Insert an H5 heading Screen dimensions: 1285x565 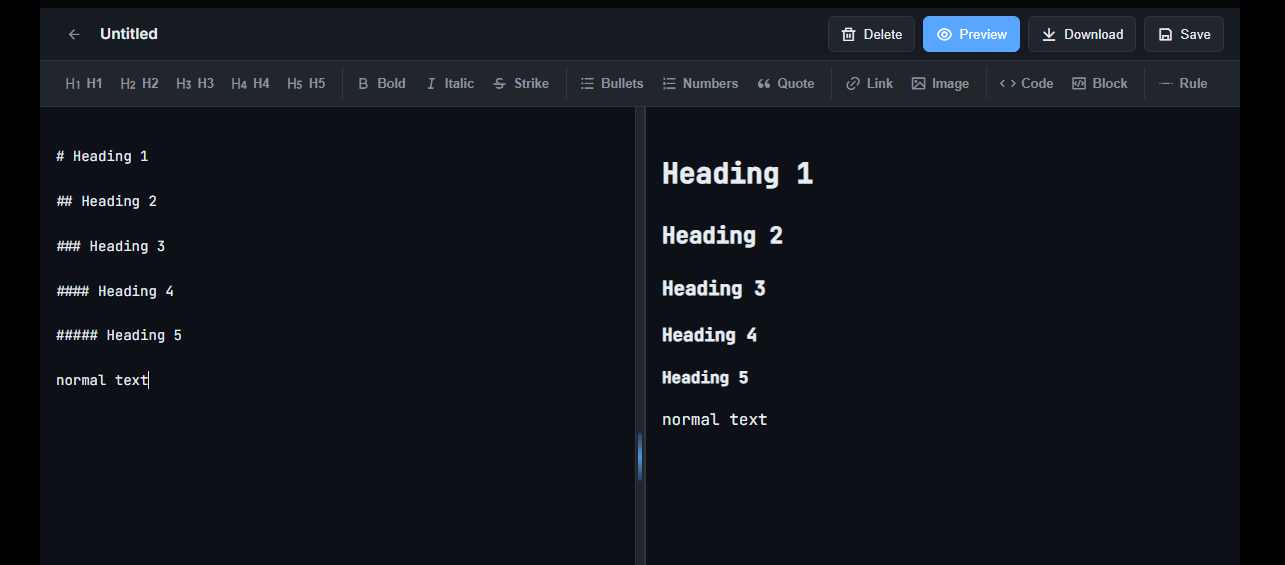coord(306,84)
